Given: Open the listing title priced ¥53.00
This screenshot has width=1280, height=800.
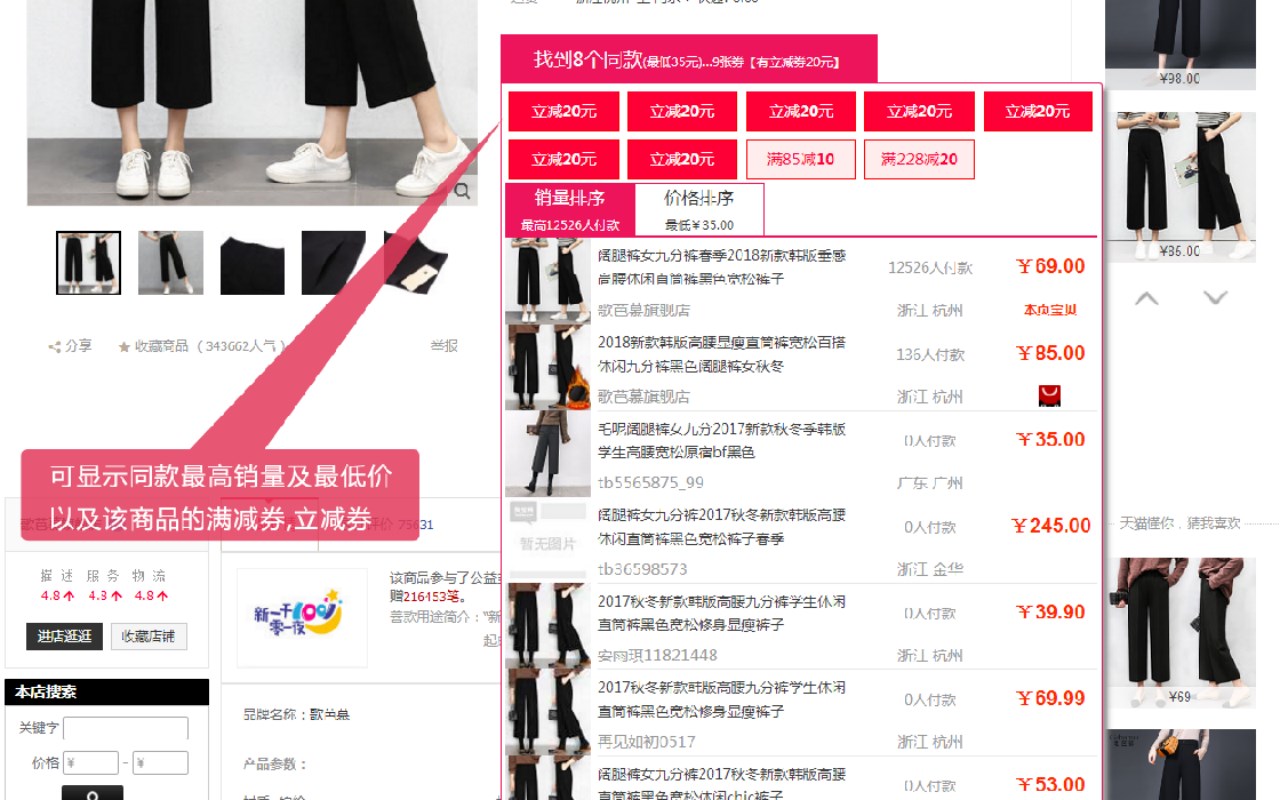Looking at the screenshot, I should (722, 784).
